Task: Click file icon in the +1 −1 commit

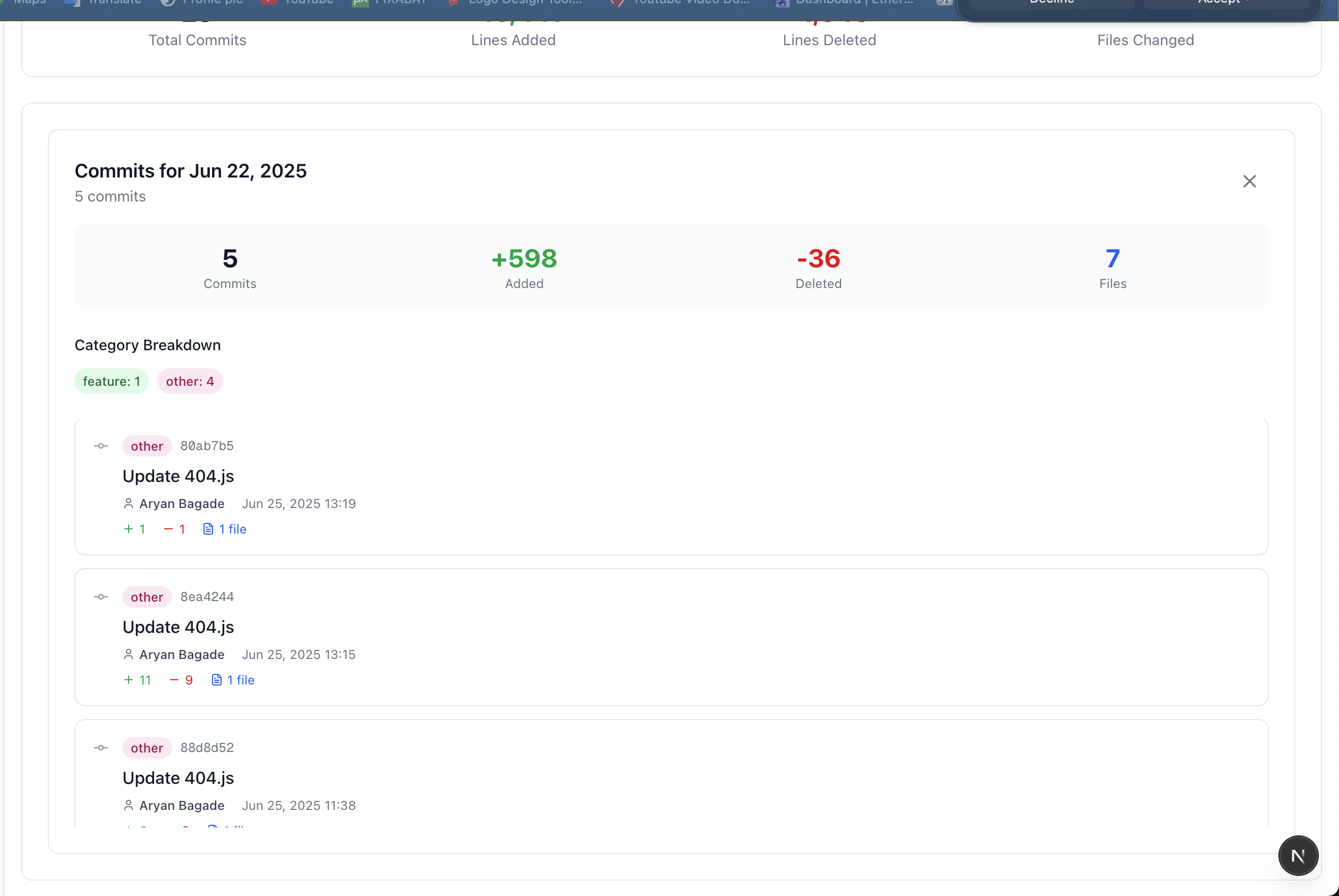Action: coord(208,529)
